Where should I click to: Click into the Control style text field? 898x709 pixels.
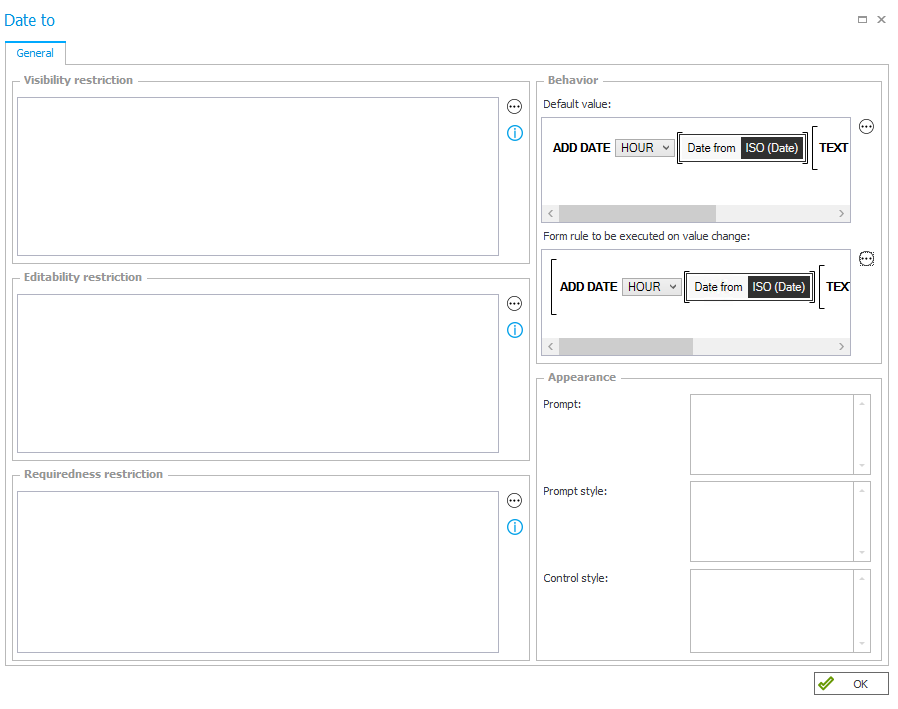click(772, 610)
